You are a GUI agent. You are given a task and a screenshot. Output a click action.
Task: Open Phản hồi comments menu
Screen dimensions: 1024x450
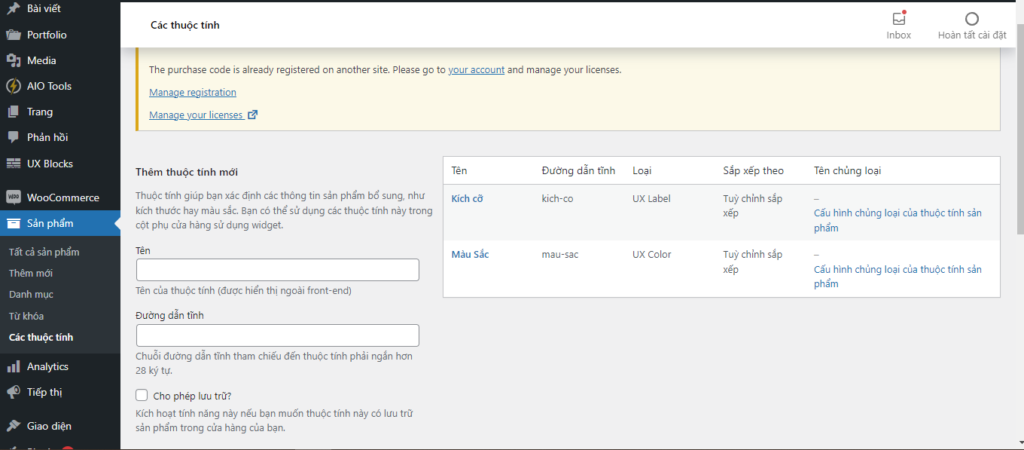pyautogui.click(x=47, y=137)
